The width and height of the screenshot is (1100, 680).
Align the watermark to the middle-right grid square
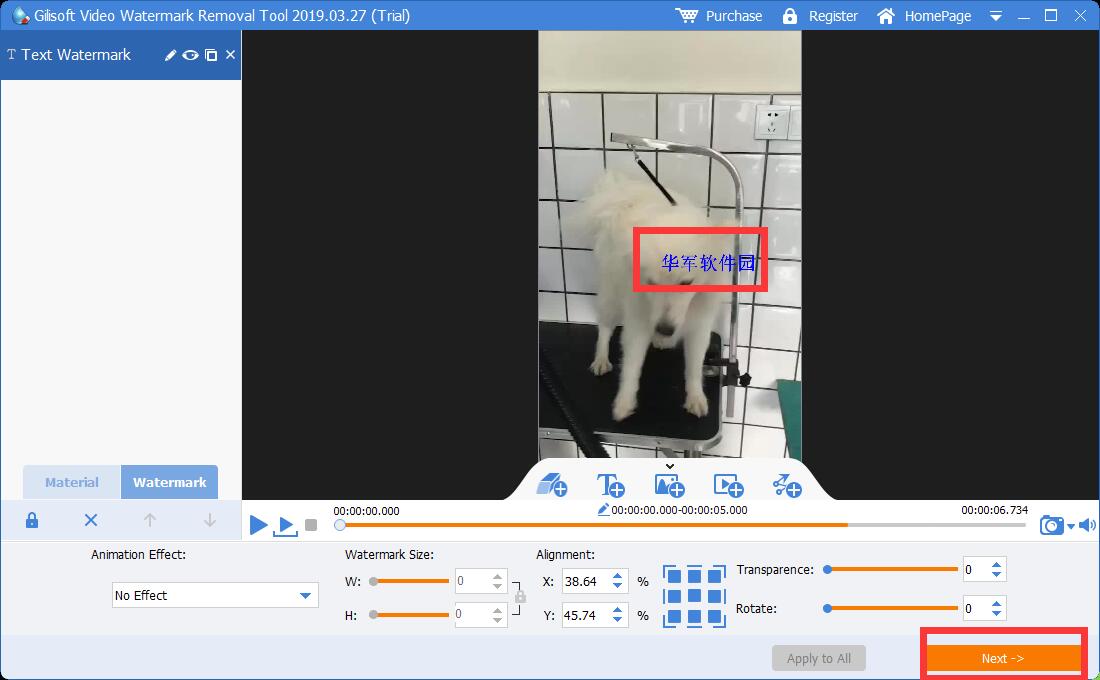point(716,596)
